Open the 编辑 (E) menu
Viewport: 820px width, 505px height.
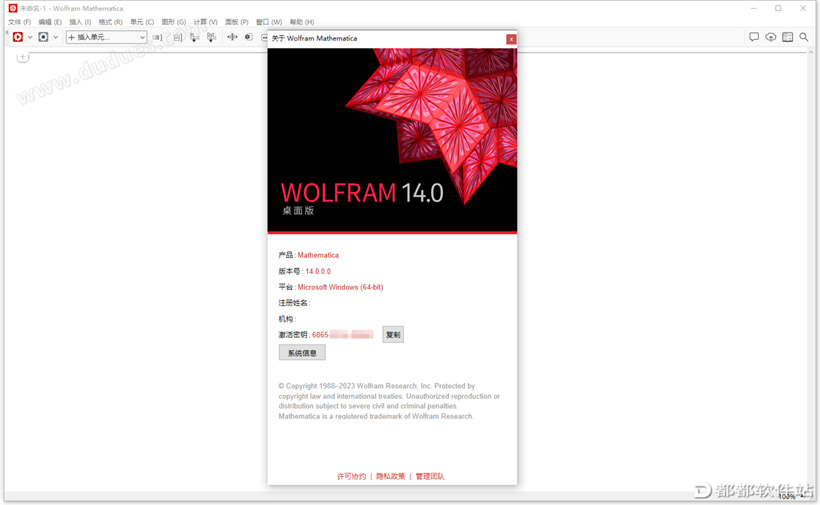click(50, 22)
